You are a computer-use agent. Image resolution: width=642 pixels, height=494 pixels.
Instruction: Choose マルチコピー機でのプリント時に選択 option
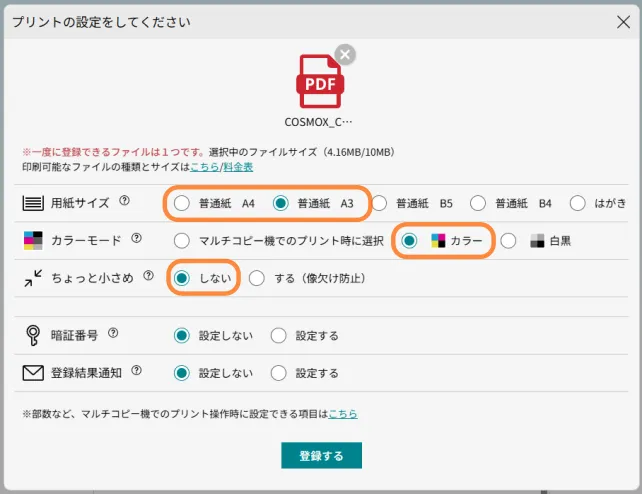(x=181, y=240)
